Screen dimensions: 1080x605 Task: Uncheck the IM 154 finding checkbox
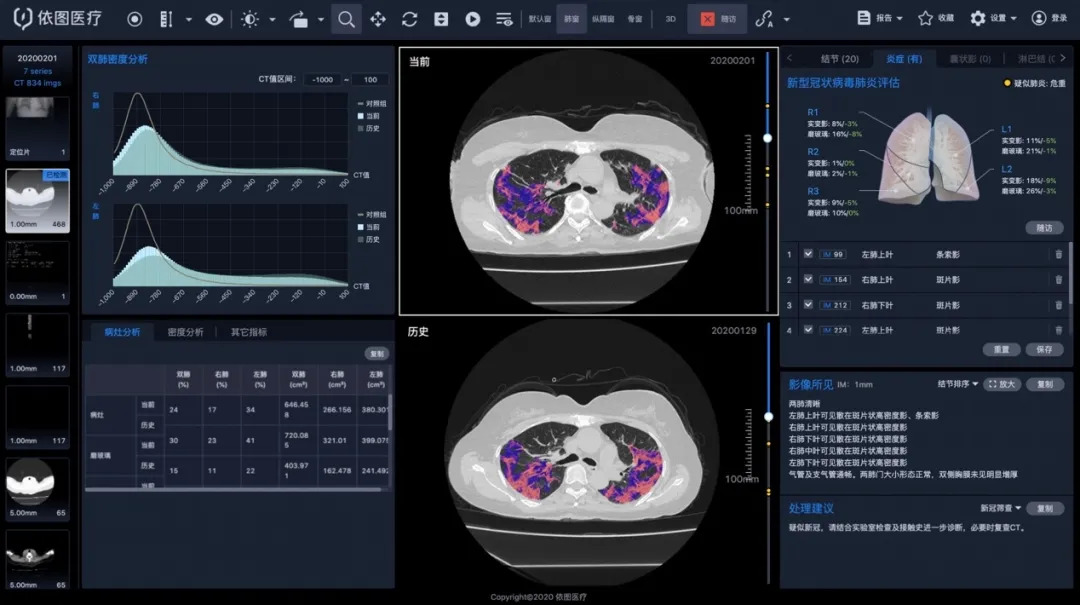[808, 280]
